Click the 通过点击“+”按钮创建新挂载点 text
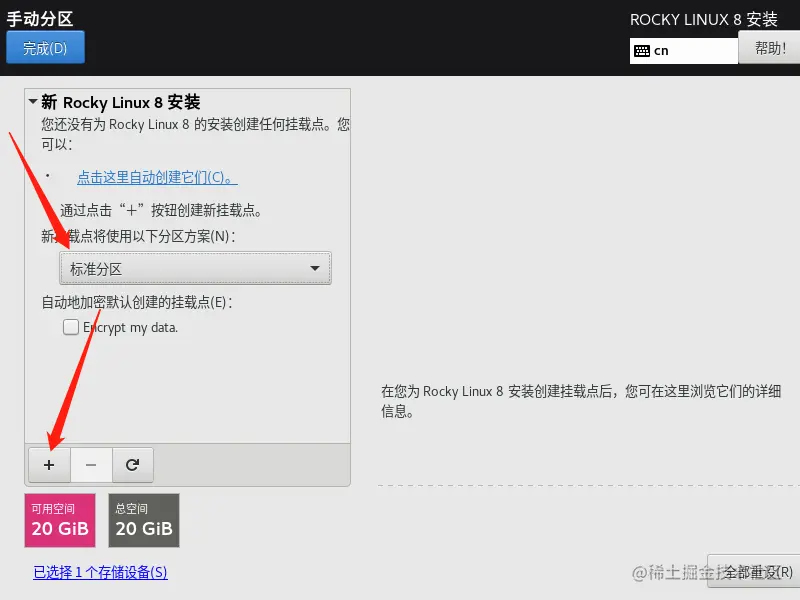 point(161,210)
